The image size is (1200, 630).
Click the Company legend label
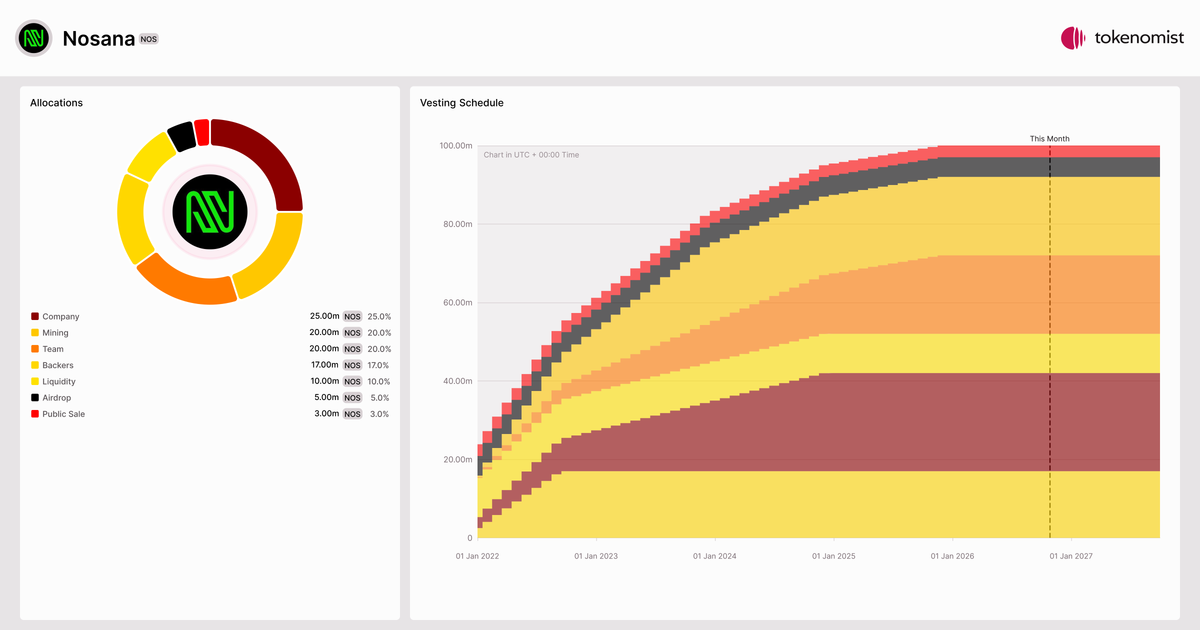[x=60, y=317]
